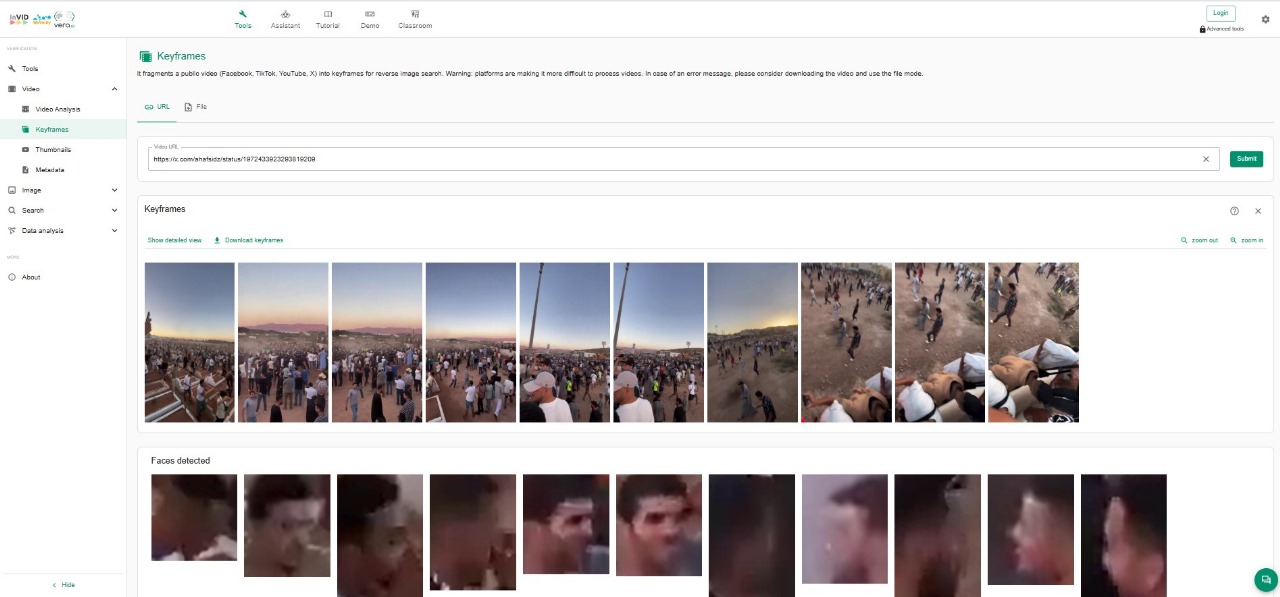This screenshot has height=597, width=1280.
Task: Click zoom out for keyframes
Action: pyautogui.click(x=1199, y=240)
